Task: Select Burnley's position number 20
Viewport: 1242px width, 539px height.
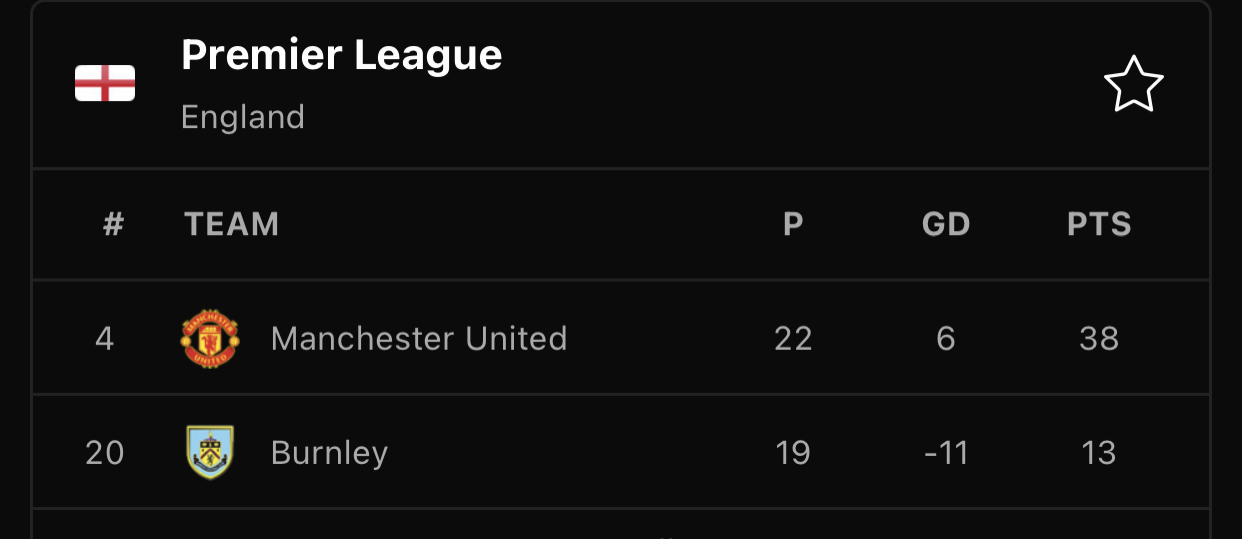Action: (105, 453)
